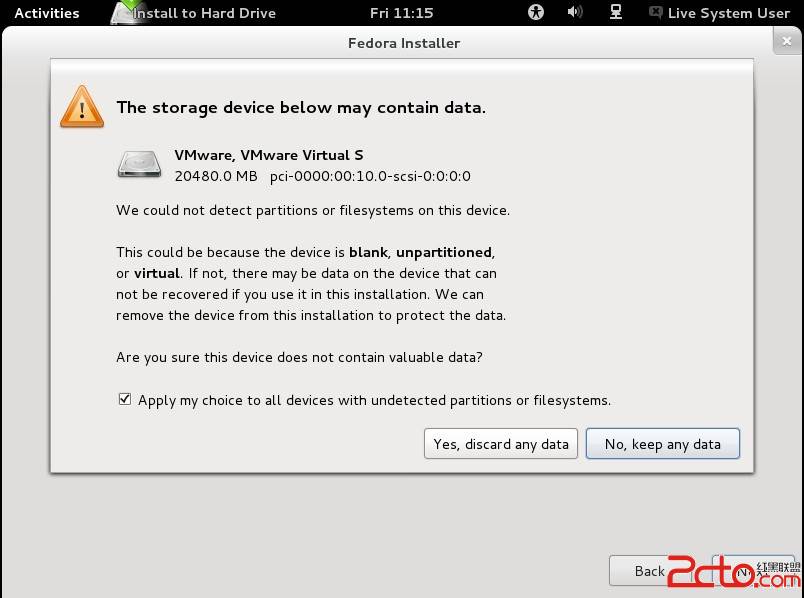Open the Universal Access accessibility icon

[x=536, y=12]
